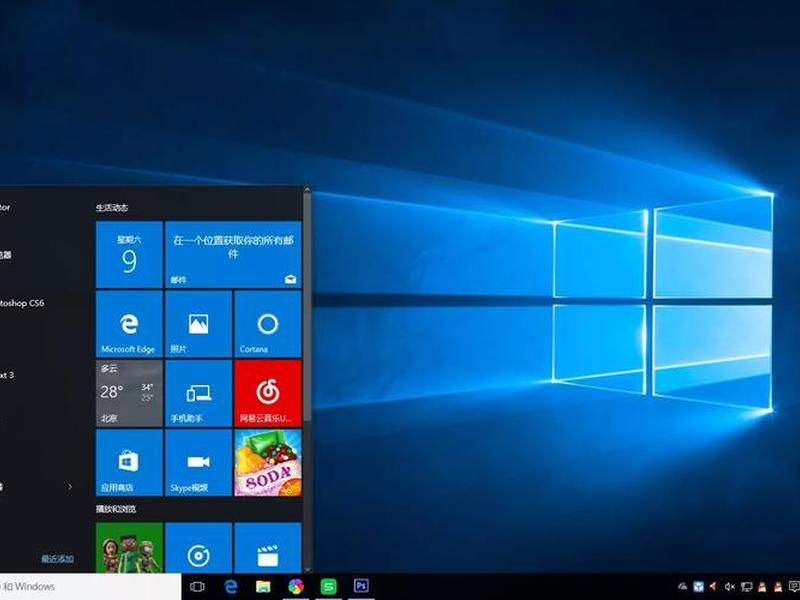Open the cloud tray icon

click(682, 587)
